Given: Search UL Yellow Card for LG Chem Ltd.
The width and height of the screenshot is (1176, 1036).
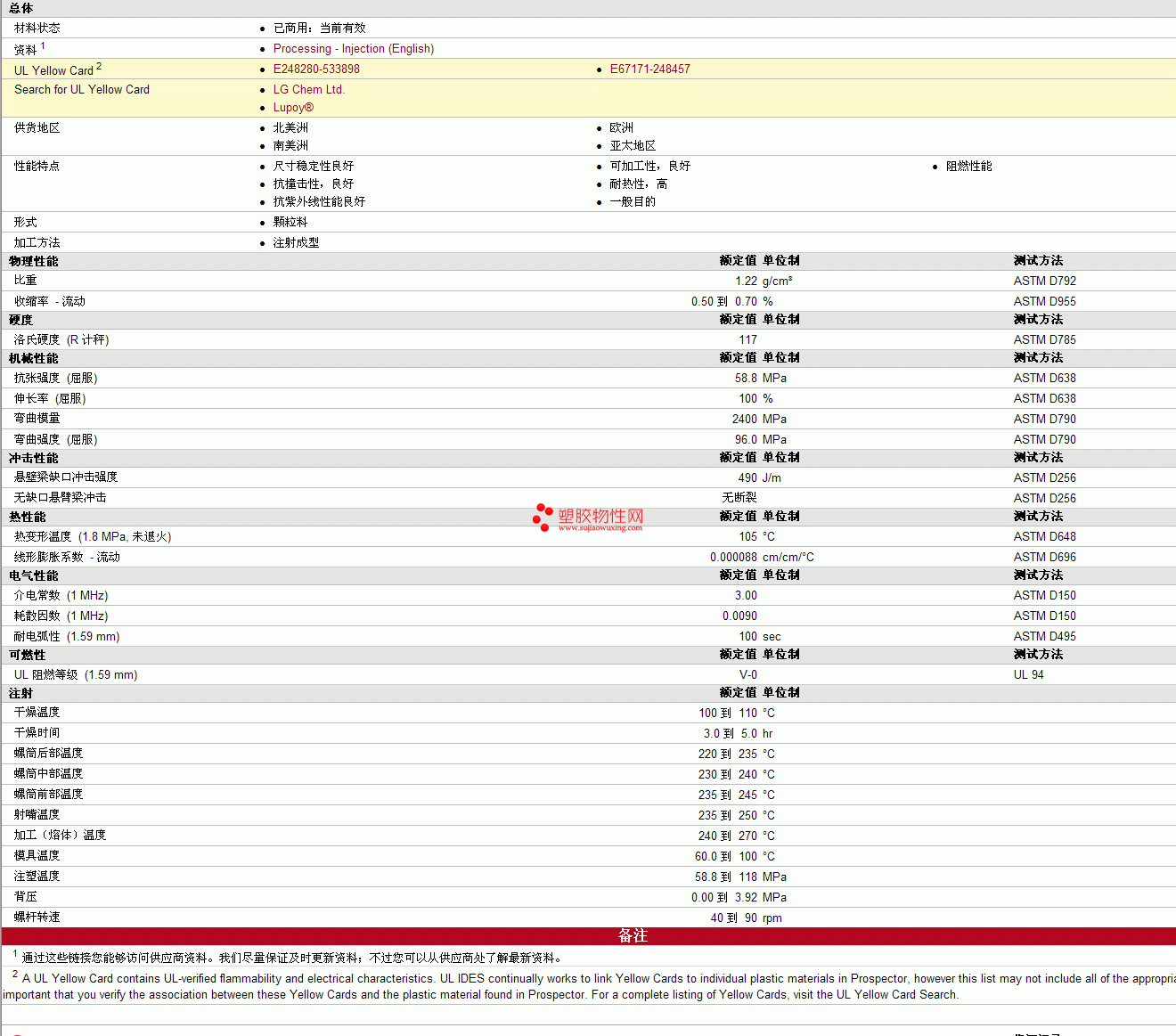Looking at the screenshot, I should [309, 90].
